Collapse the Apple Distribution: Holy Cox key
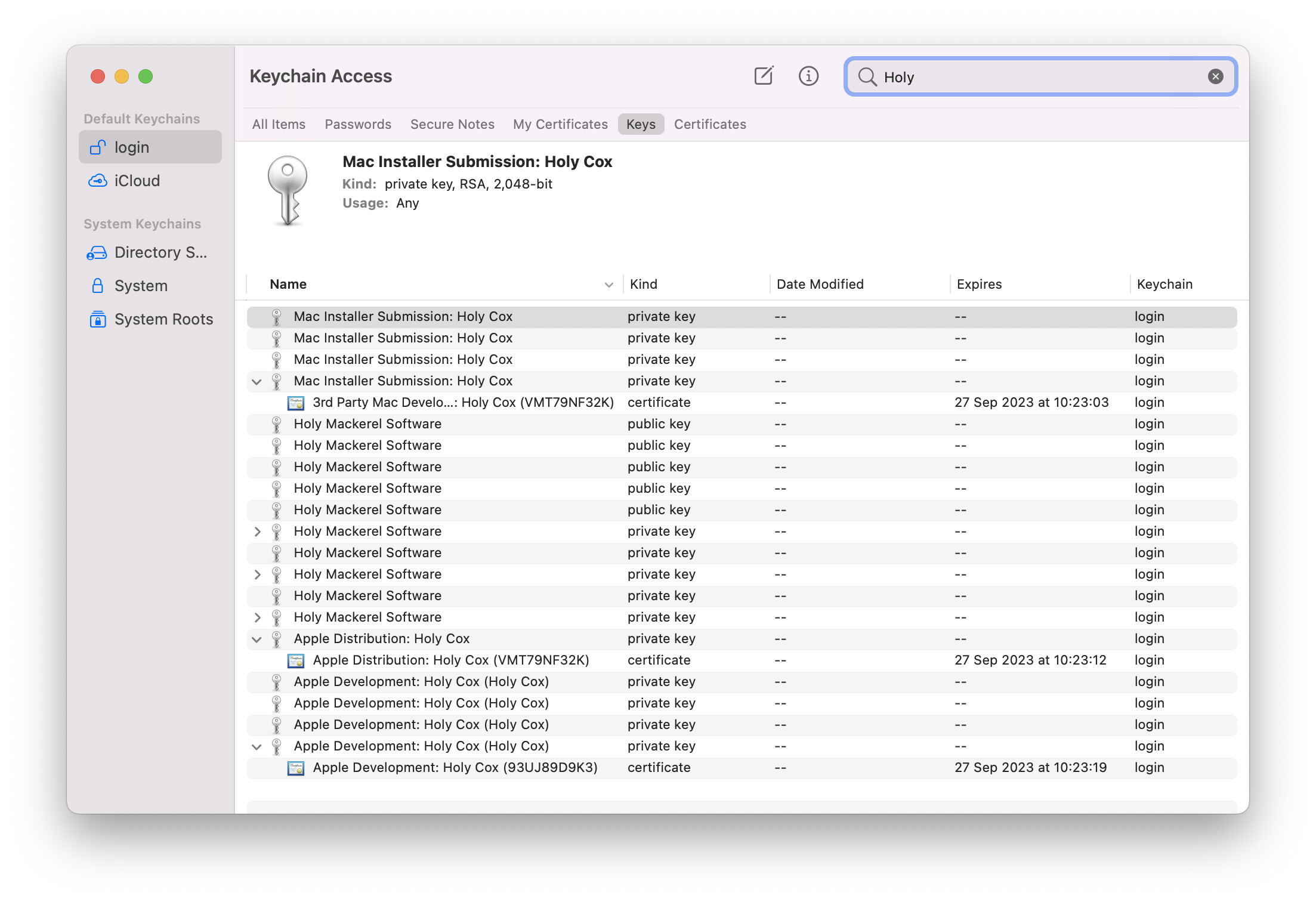The width and height of the screenshot is (1316, 902). pos(257,639)
